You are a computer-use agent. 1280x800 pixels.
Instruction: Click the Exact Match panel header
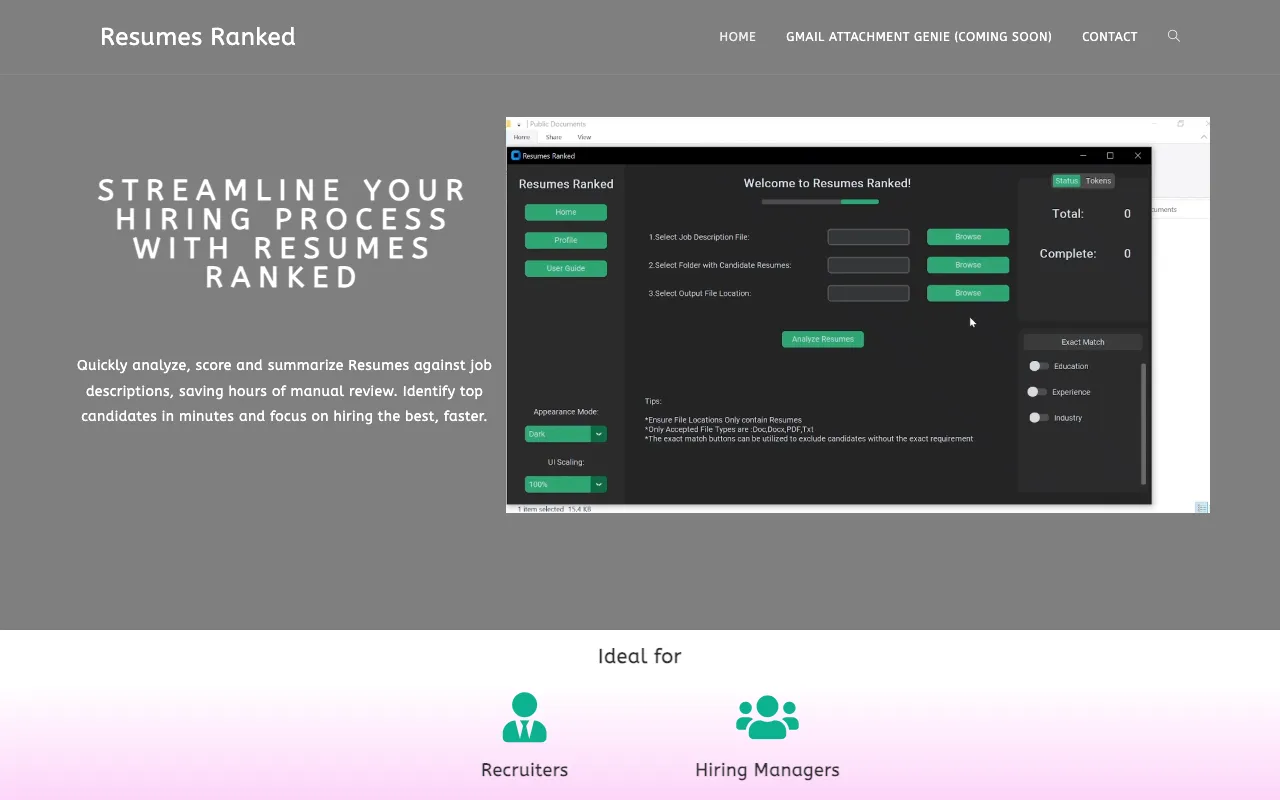point(1083,342)
